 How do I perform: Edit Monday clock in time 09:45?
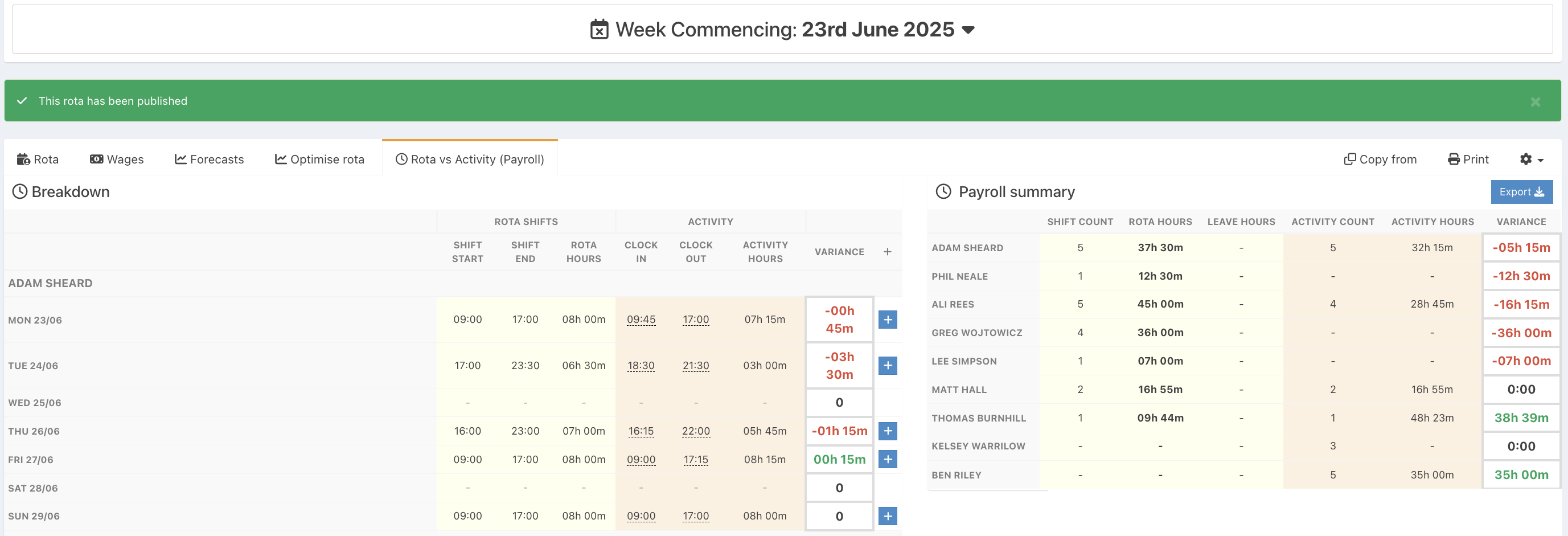pos(641,320)
